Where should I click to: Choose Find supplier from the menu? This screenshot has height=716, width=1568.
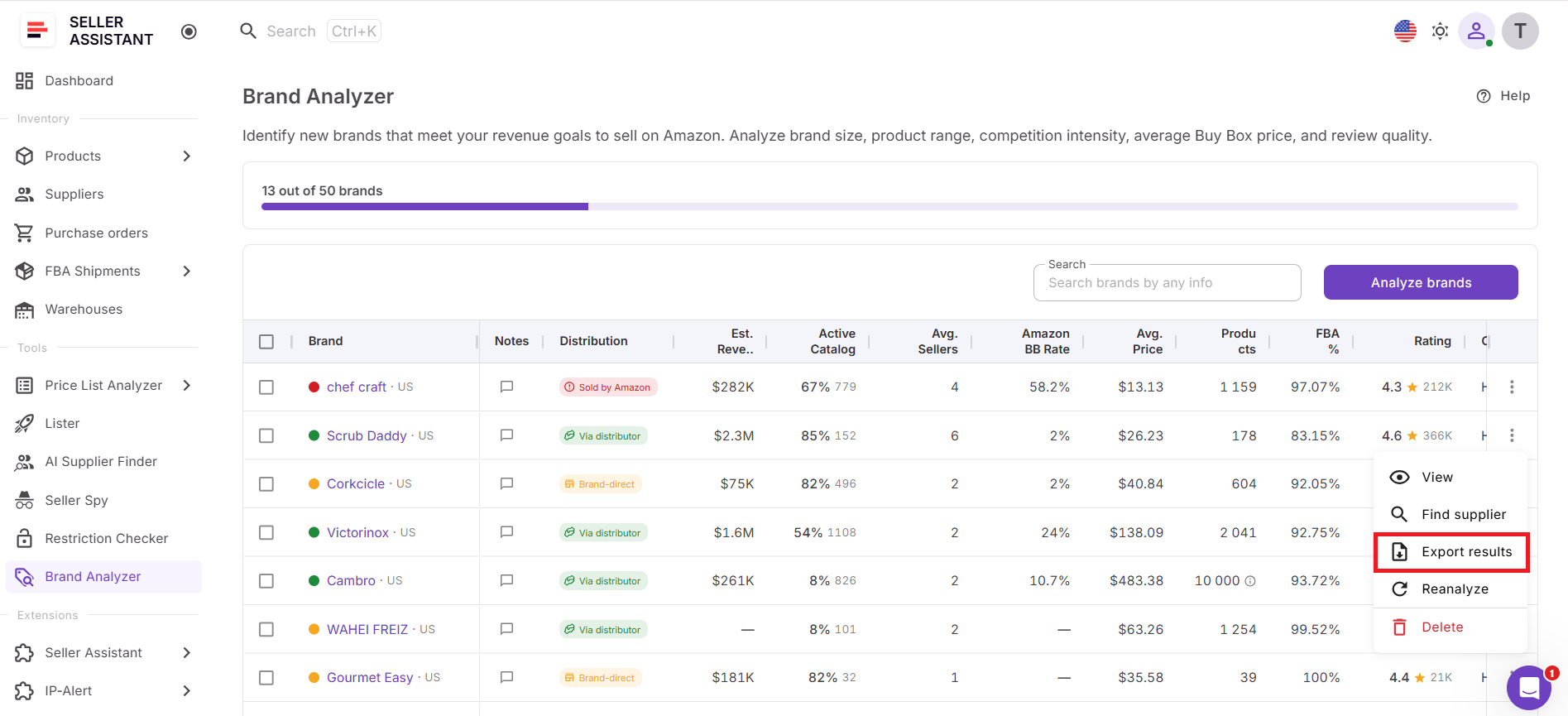1451,514
